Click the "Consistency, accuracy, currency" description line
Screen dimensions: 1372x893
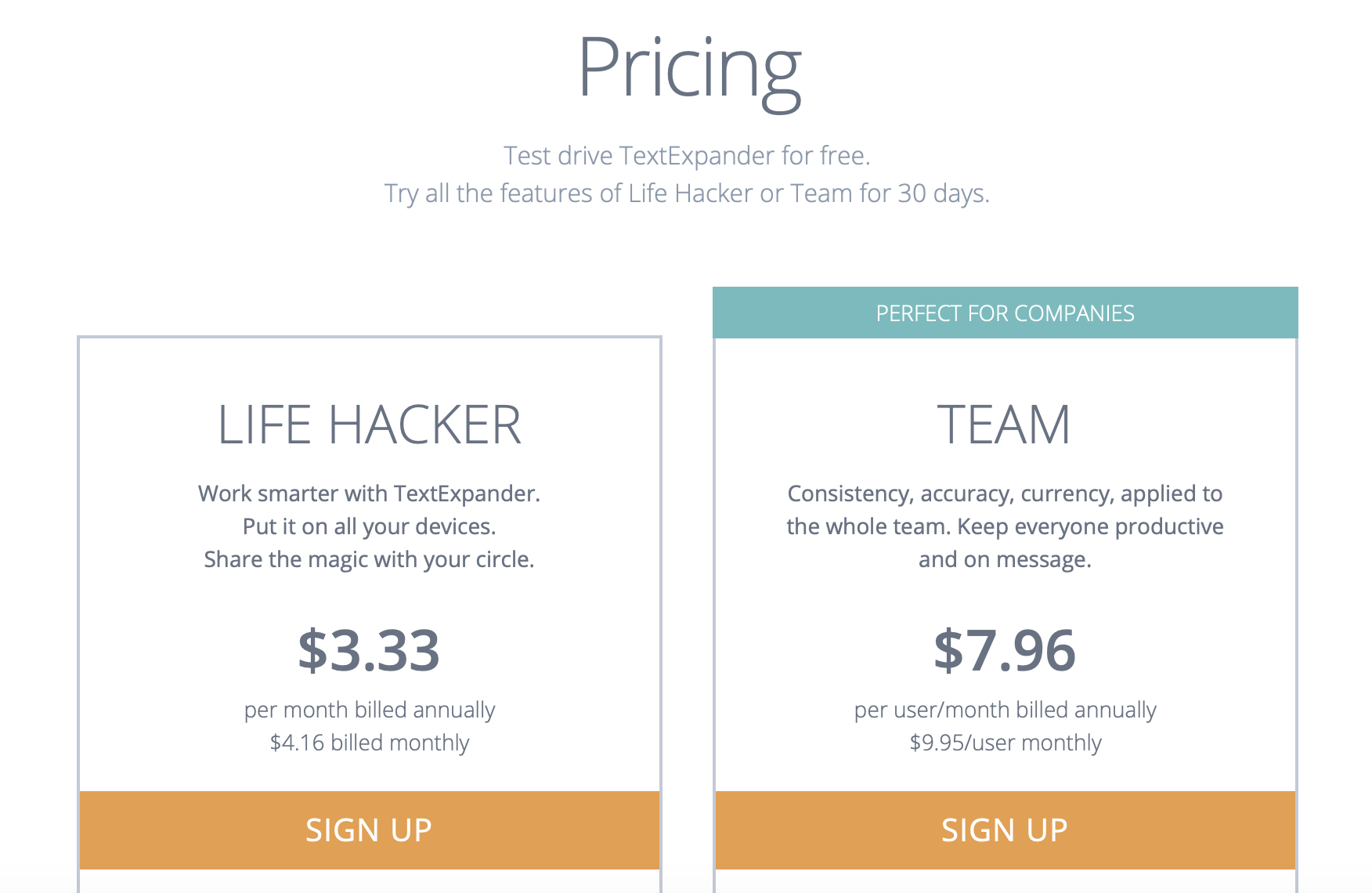pos(1005,493)
